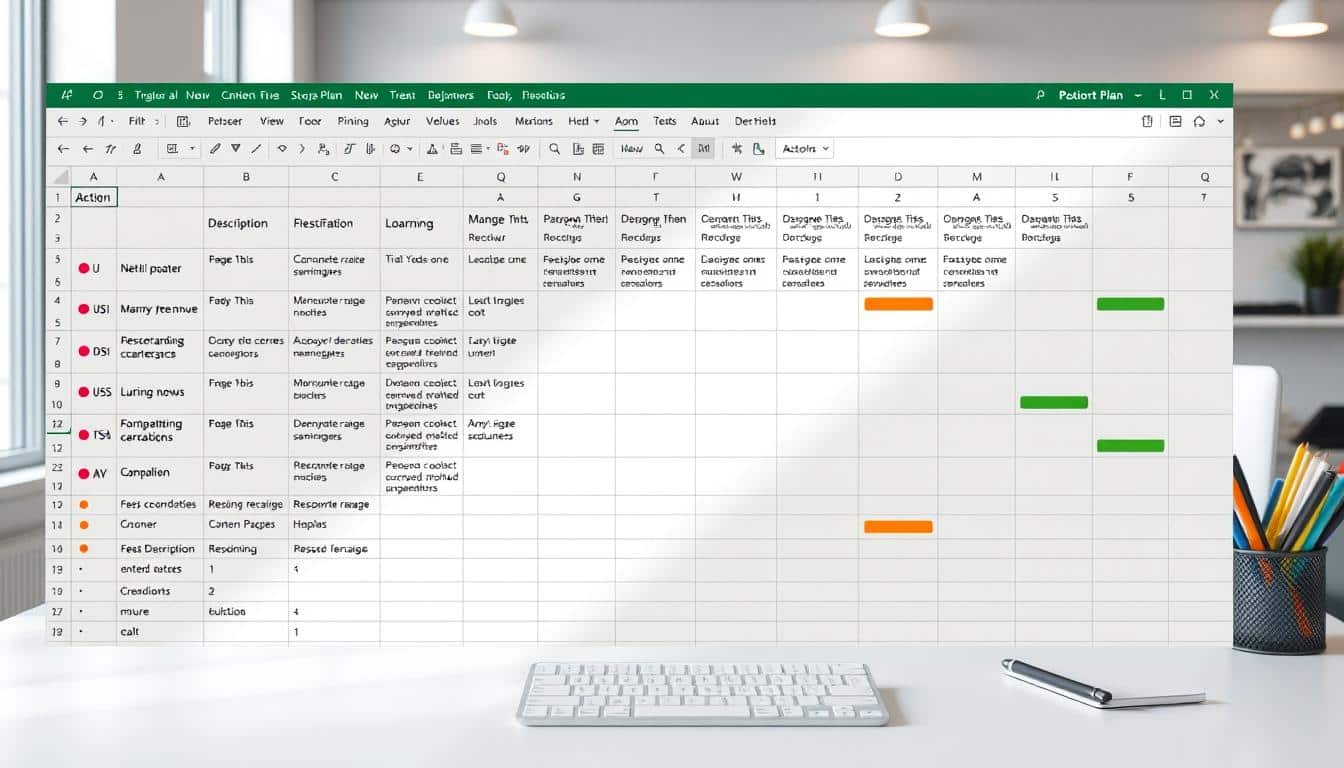Open the Velues menu
Screen dimensions: 1344x768
pyautogui.click(x=442, y=121)
